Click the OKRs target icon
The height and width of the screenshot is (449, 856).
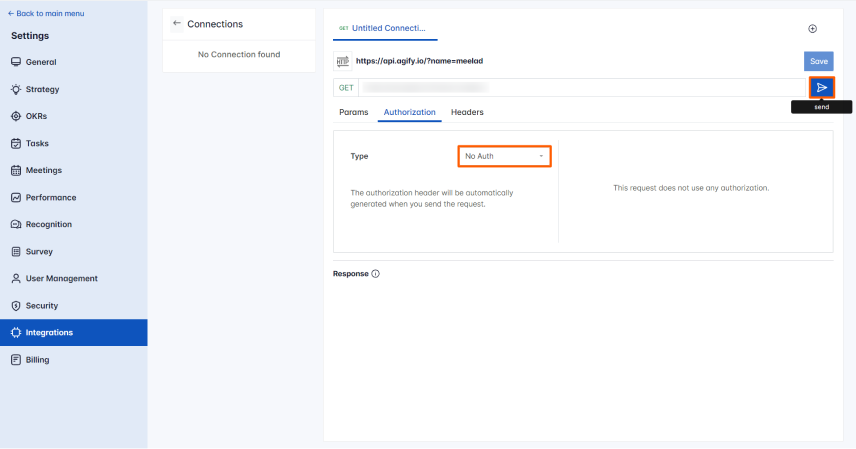click(x=16, y=116)
